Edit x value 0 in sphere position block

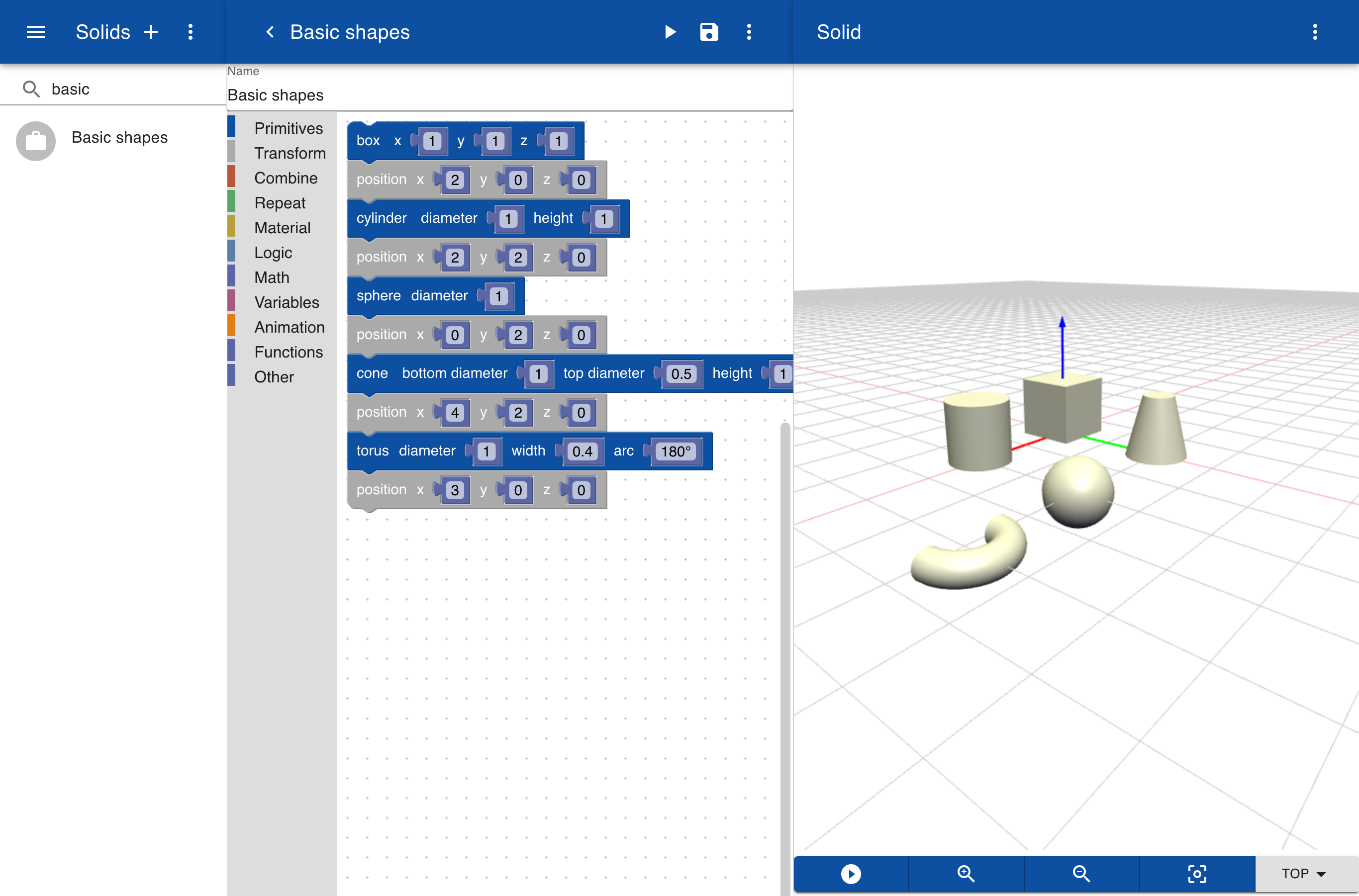455,336
